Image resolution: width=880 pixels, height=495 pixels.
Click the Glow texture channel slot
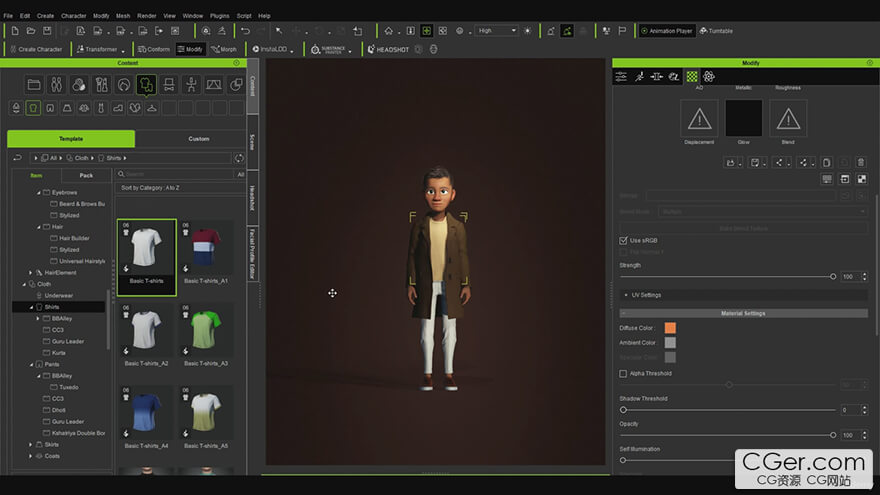[744, 118]
